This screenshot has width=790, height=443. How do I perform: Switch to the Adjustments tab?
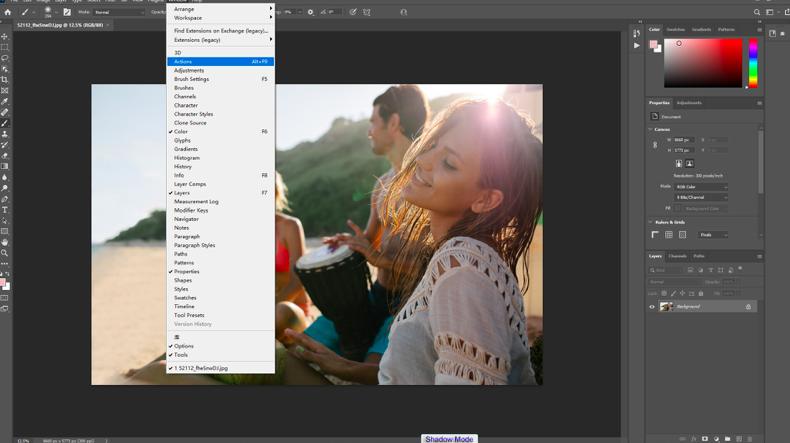coord(689,103)
